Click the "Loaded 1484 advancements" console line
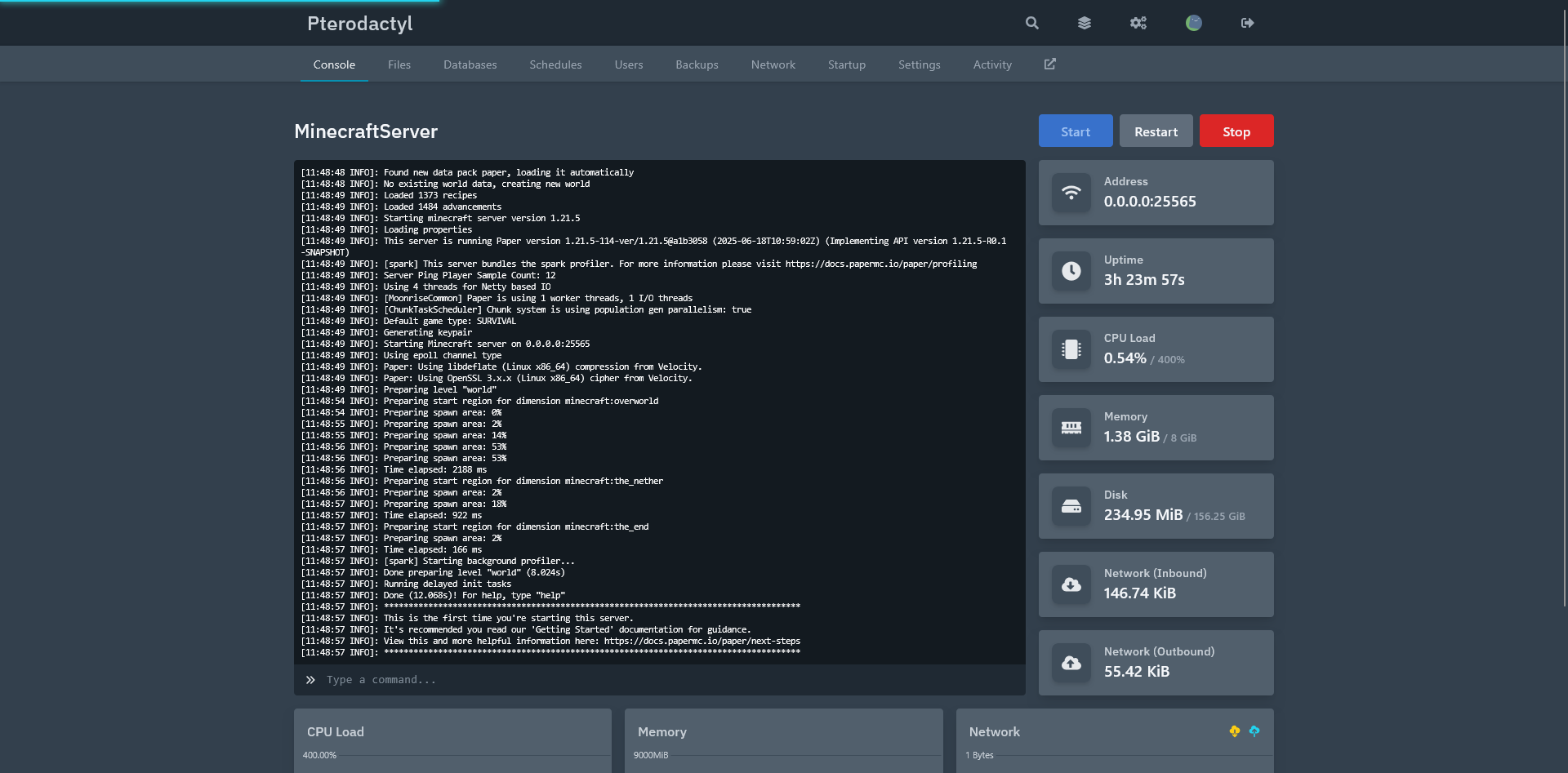The width and height of the screenshot is (1568, 773). point(401,207)
